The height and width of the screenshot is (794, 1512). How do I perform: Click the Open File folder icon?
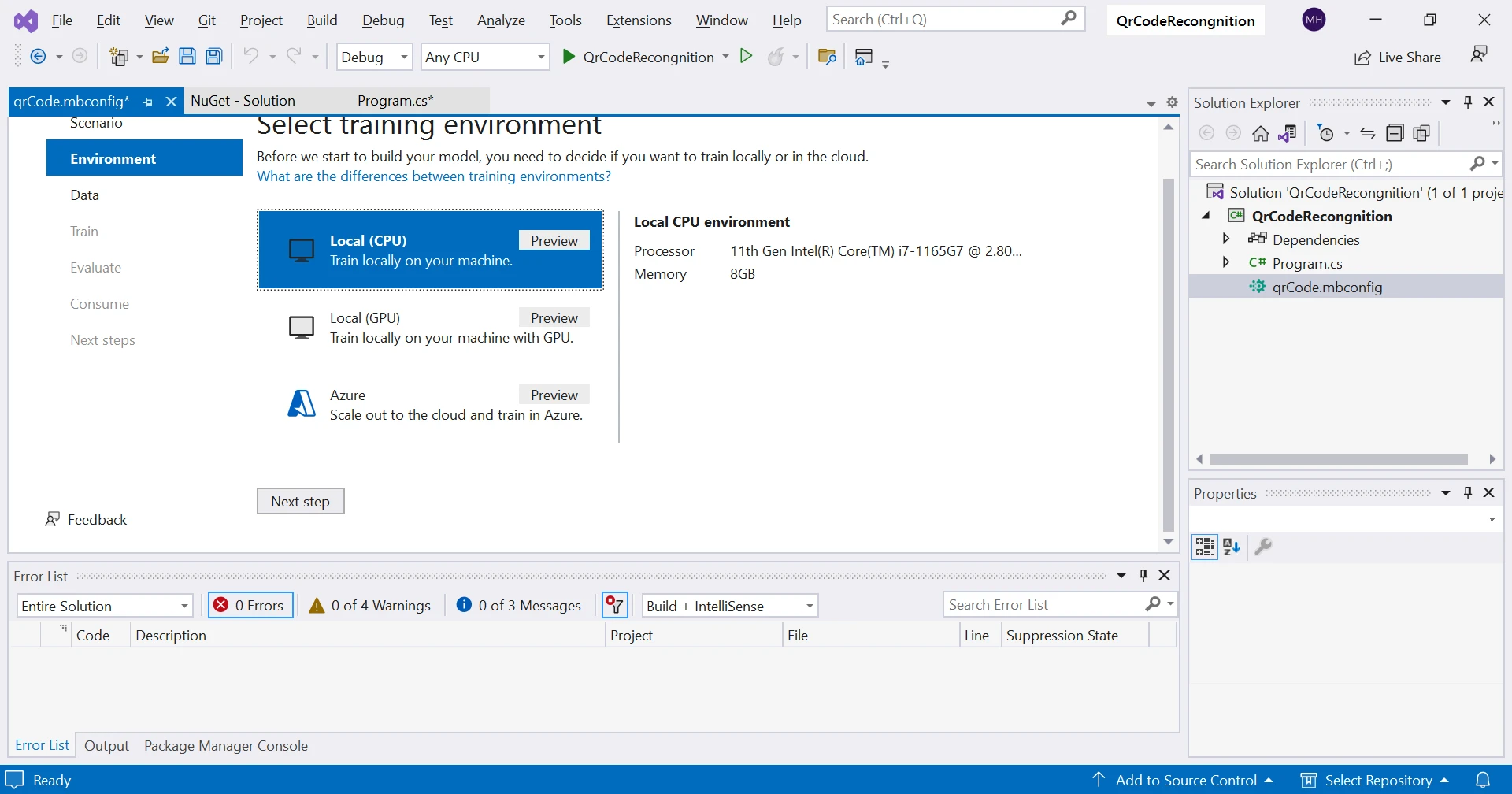(161, 57)
